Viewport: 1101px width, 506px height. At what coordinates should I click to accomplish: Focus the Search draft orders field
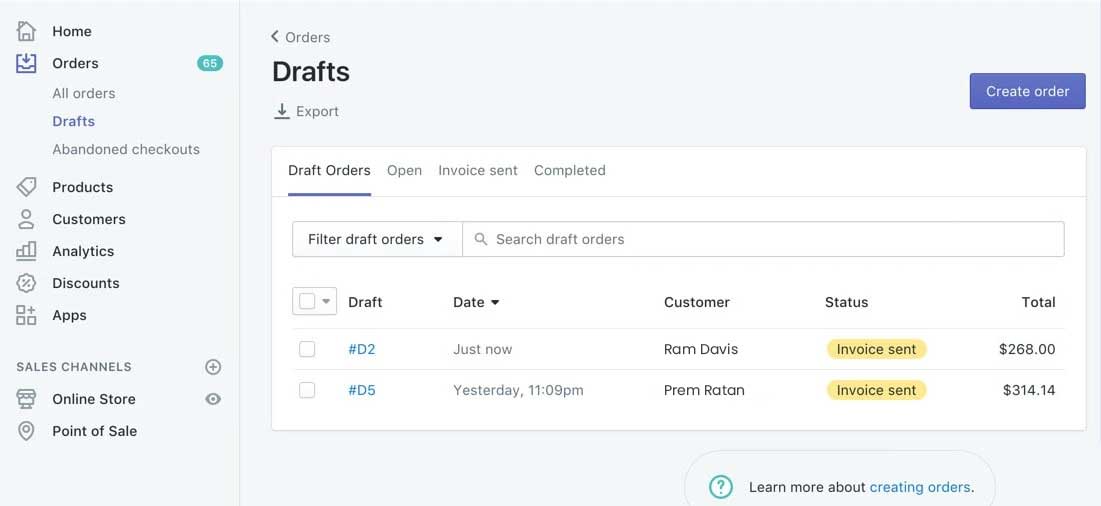click(x=770, y=239)
